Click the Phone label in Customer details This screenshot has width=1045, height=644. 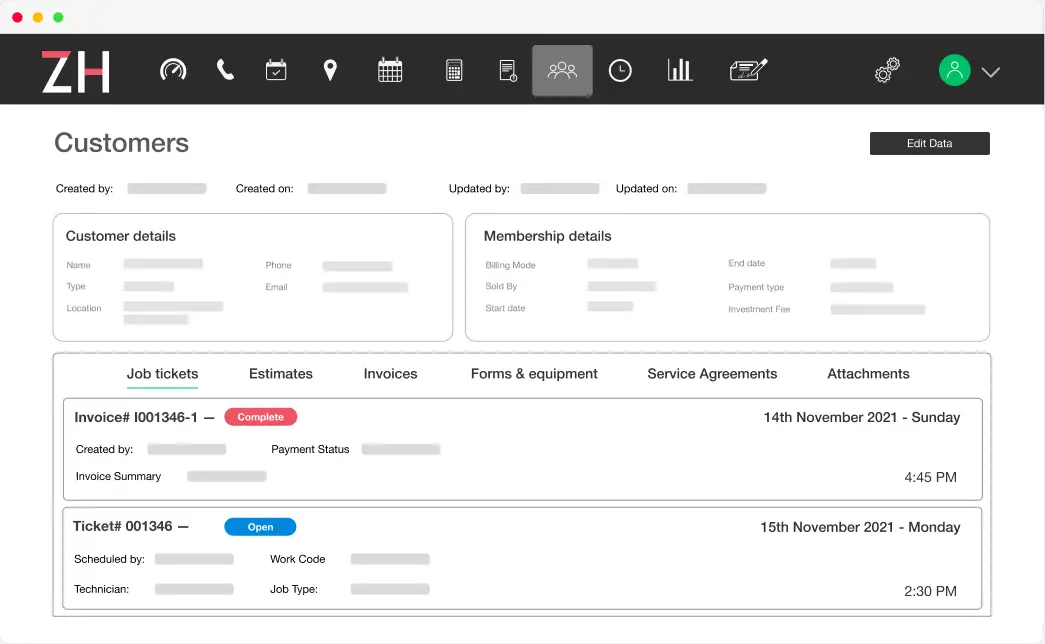pyautogui.click(x=279, y=265)
